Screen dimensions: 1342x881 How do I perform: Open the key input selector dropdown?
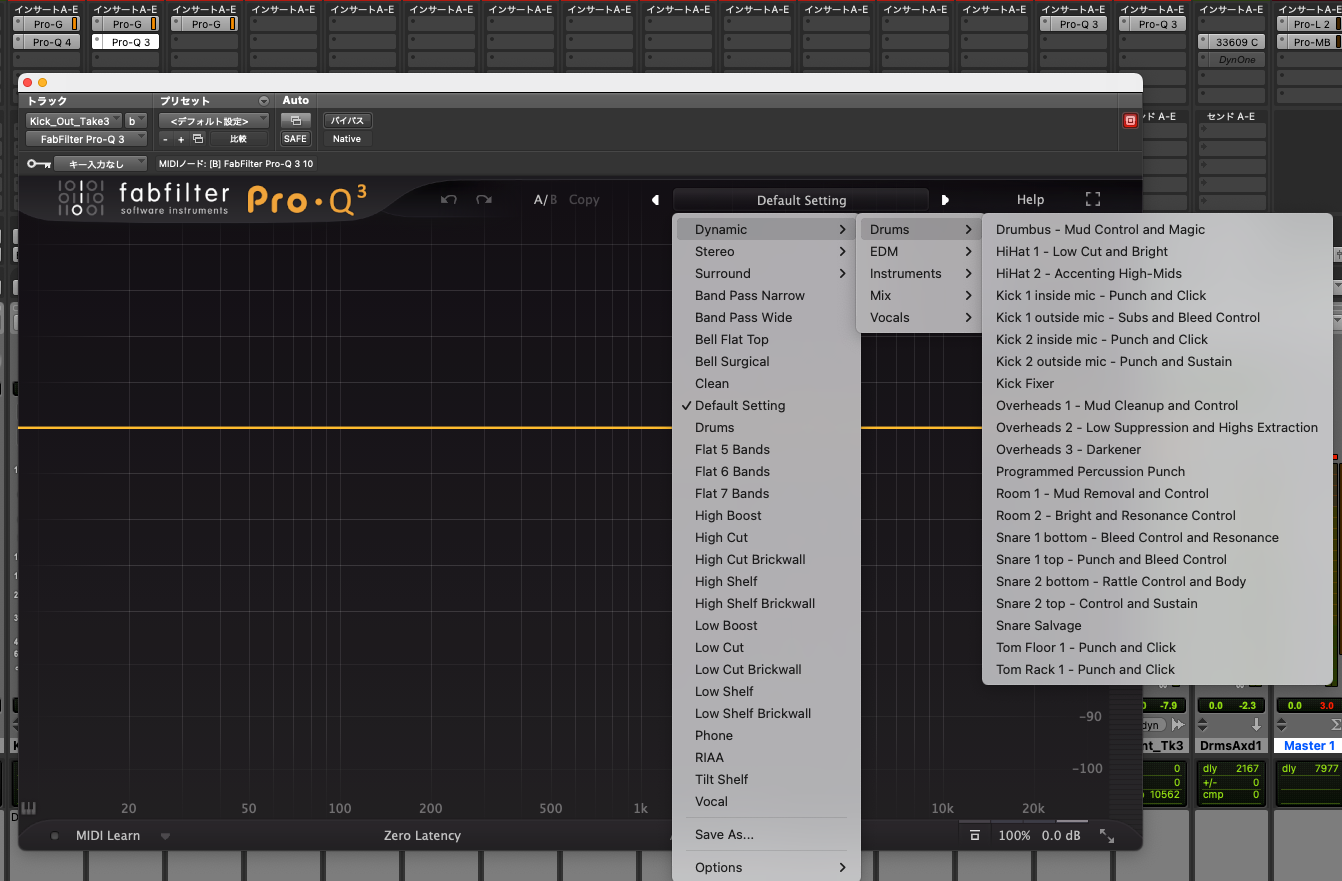[x=101, y=164]
